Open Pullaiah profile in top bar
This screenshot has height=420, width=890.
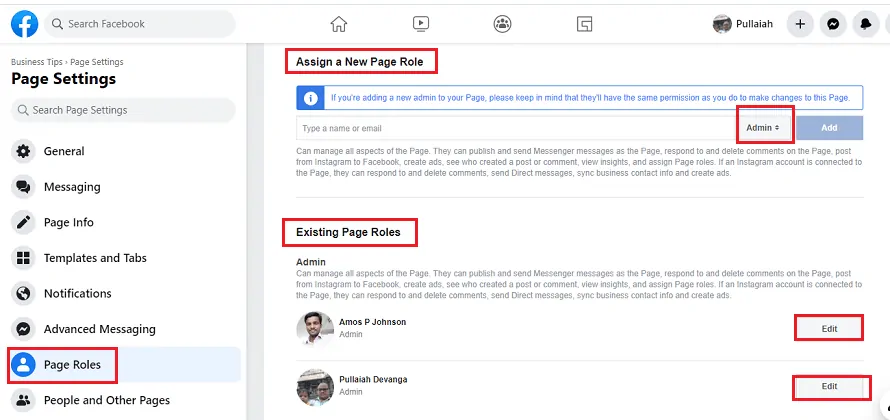pos(744,24)
